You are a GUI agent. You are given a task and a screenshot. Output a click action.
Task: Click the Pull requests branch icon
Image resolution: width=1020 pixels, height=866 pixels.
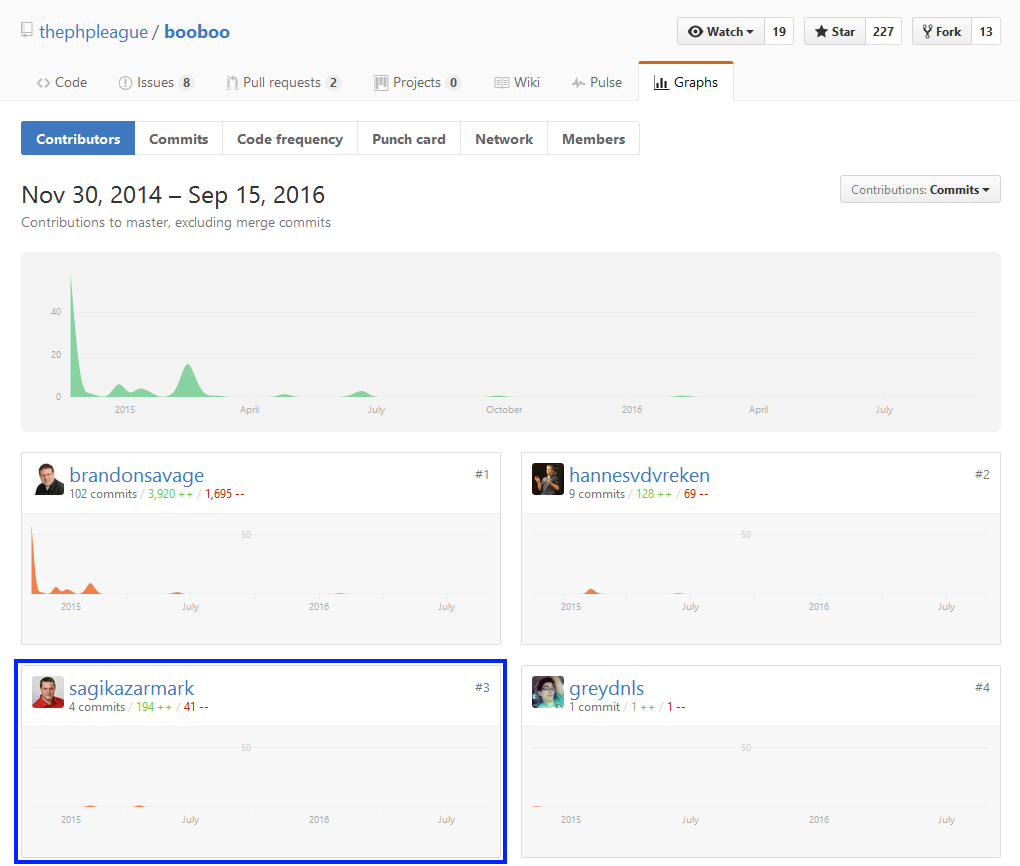point(232,83)
